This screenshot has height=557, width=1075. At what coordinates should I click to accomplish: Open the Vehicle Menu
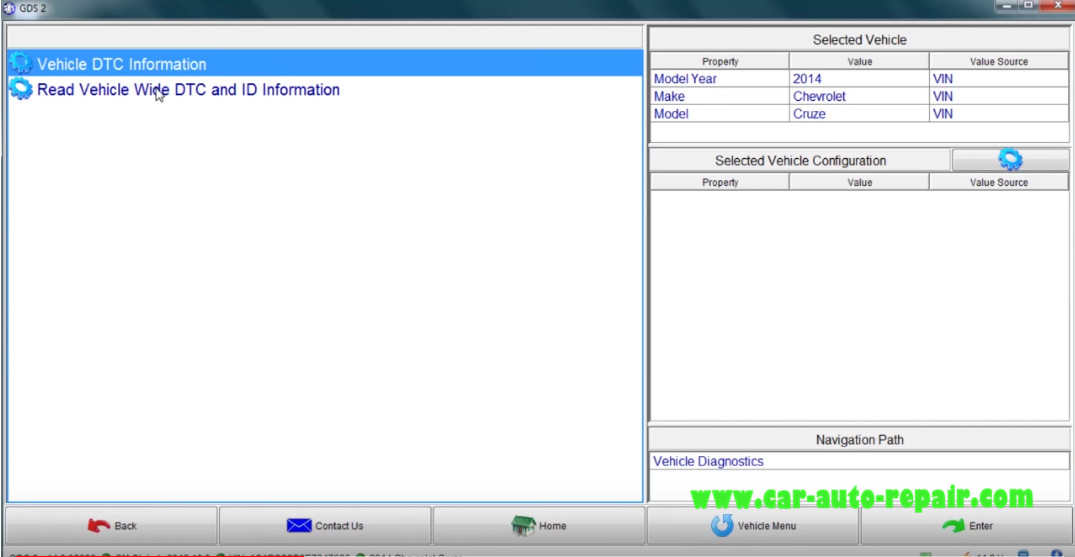pyautogui.click(x=753, y=526)
